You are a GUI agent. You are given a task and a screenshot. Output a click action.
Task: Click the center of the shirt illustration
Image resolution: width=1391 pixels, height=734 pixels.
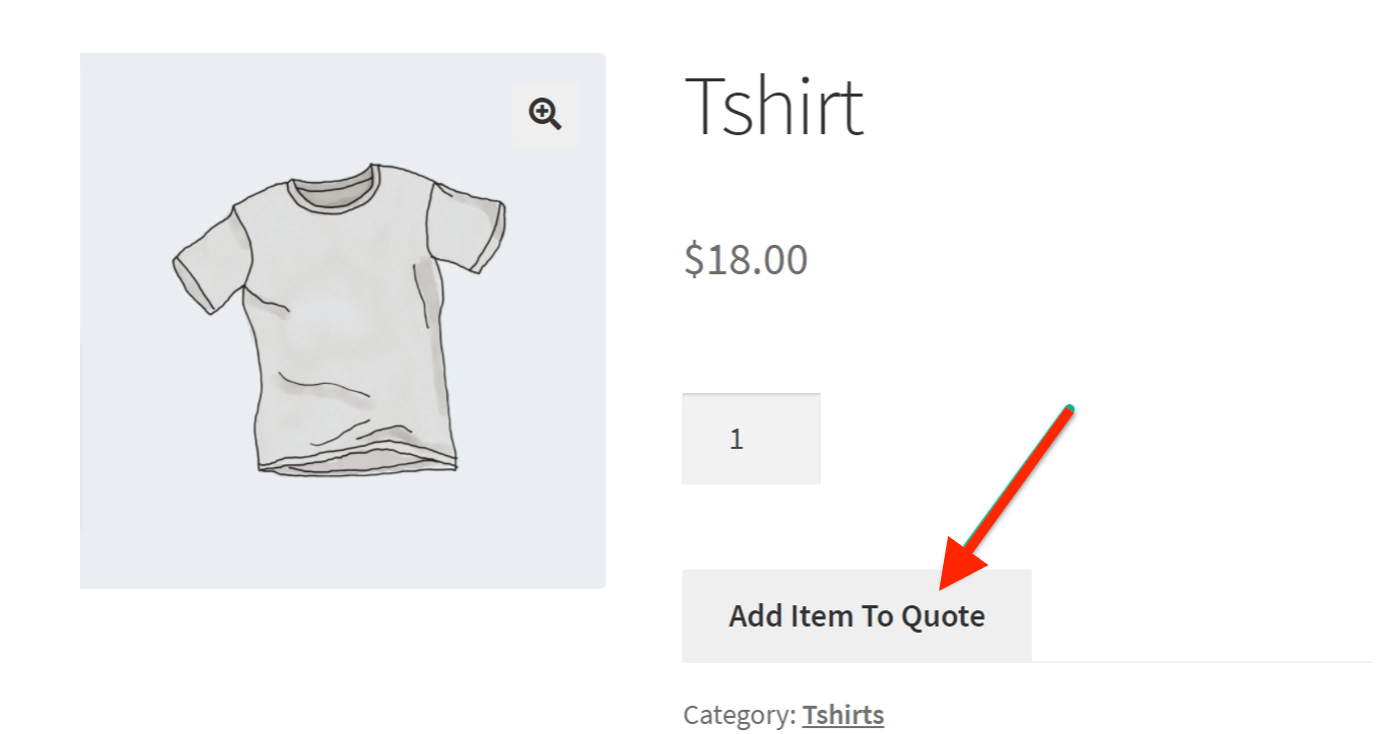pyautogui.click(x=340, y=320)
